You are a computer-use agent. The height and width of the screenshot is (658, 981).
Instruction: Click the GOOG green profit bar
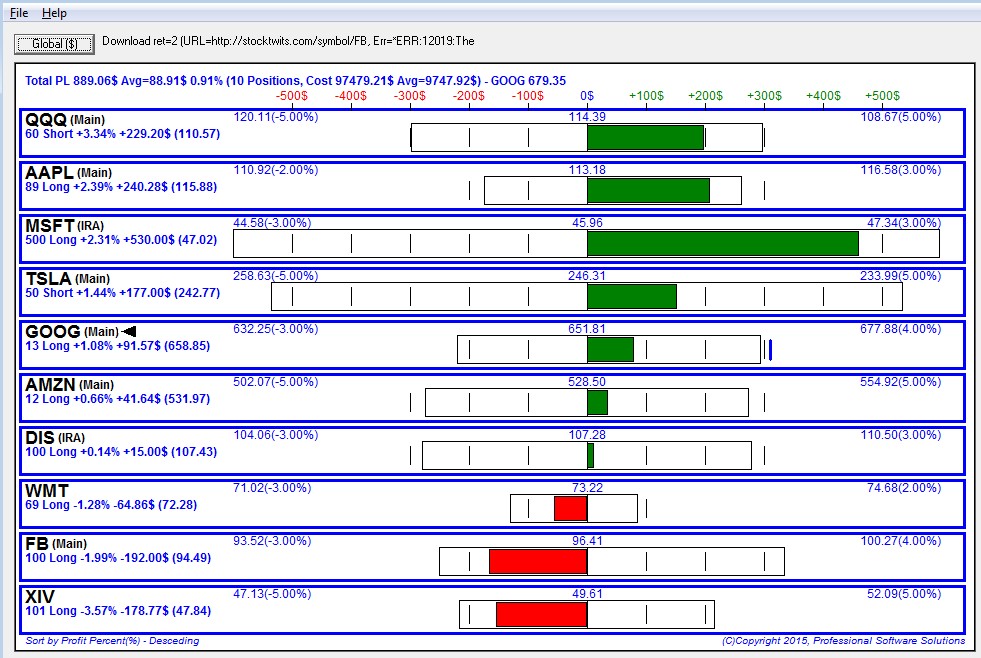coord(611,350)
